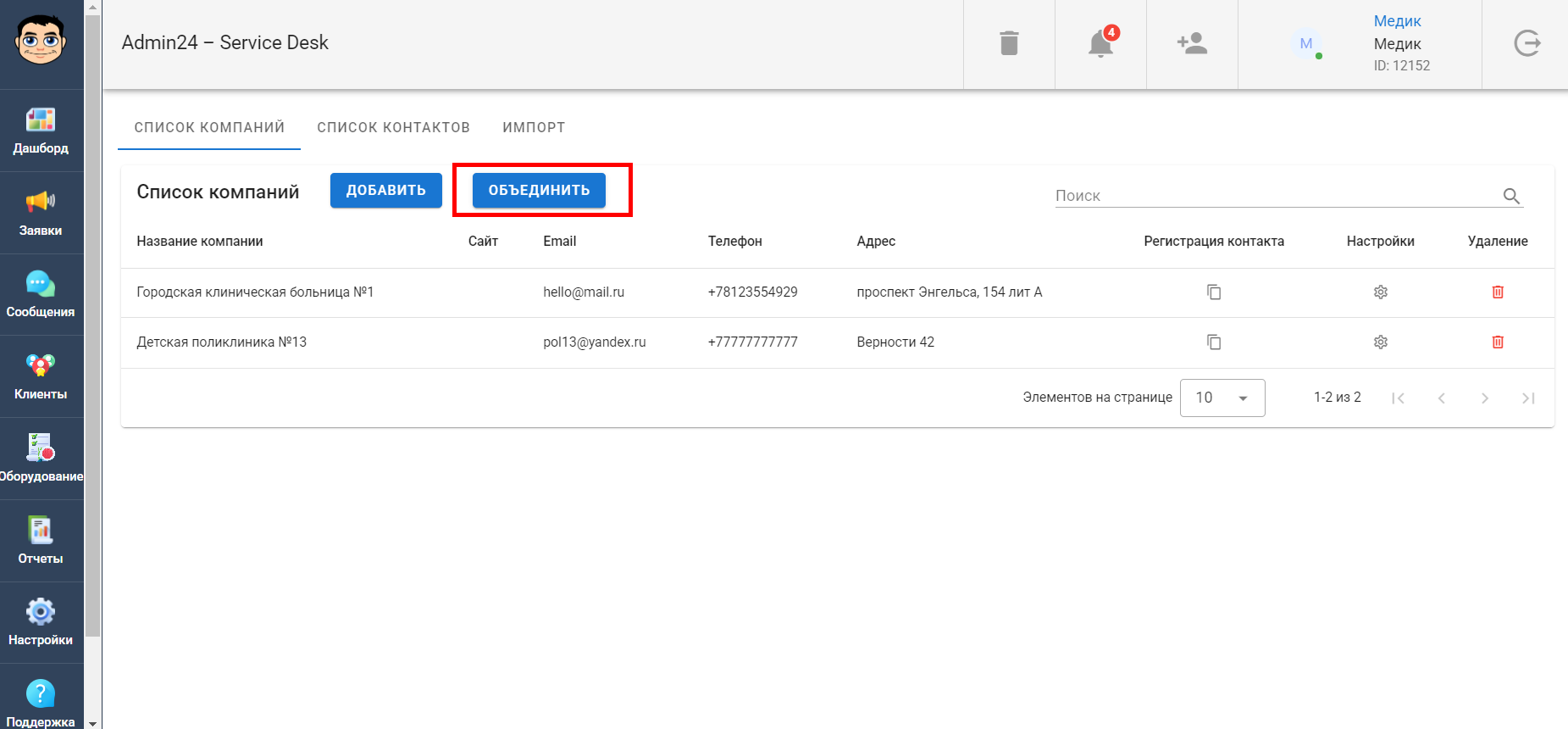Click phone +77777777777
1568x729 pixels.
point(752,342)
